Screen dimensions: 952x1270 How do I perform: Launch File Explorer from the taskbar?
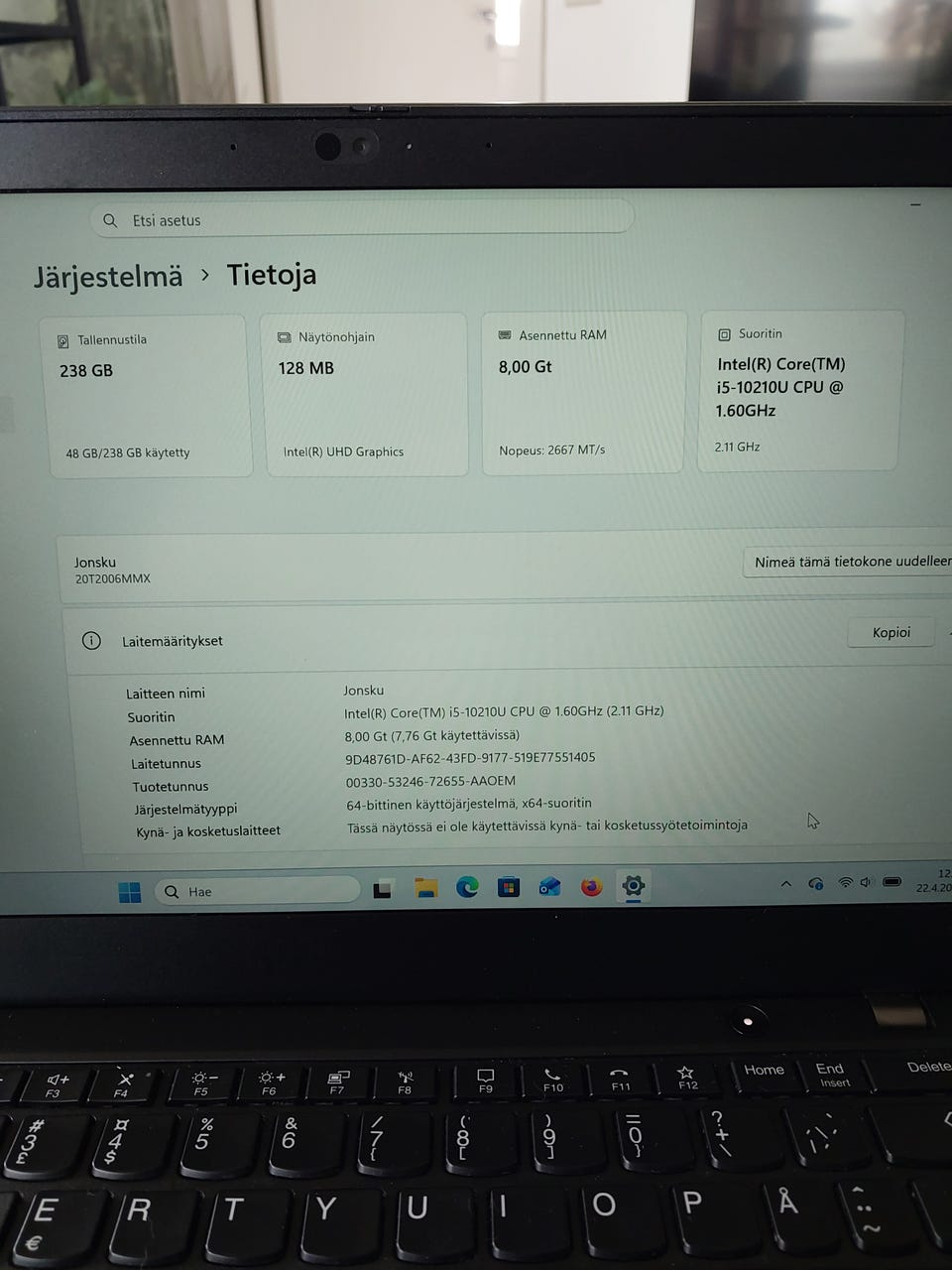[425, 888]
